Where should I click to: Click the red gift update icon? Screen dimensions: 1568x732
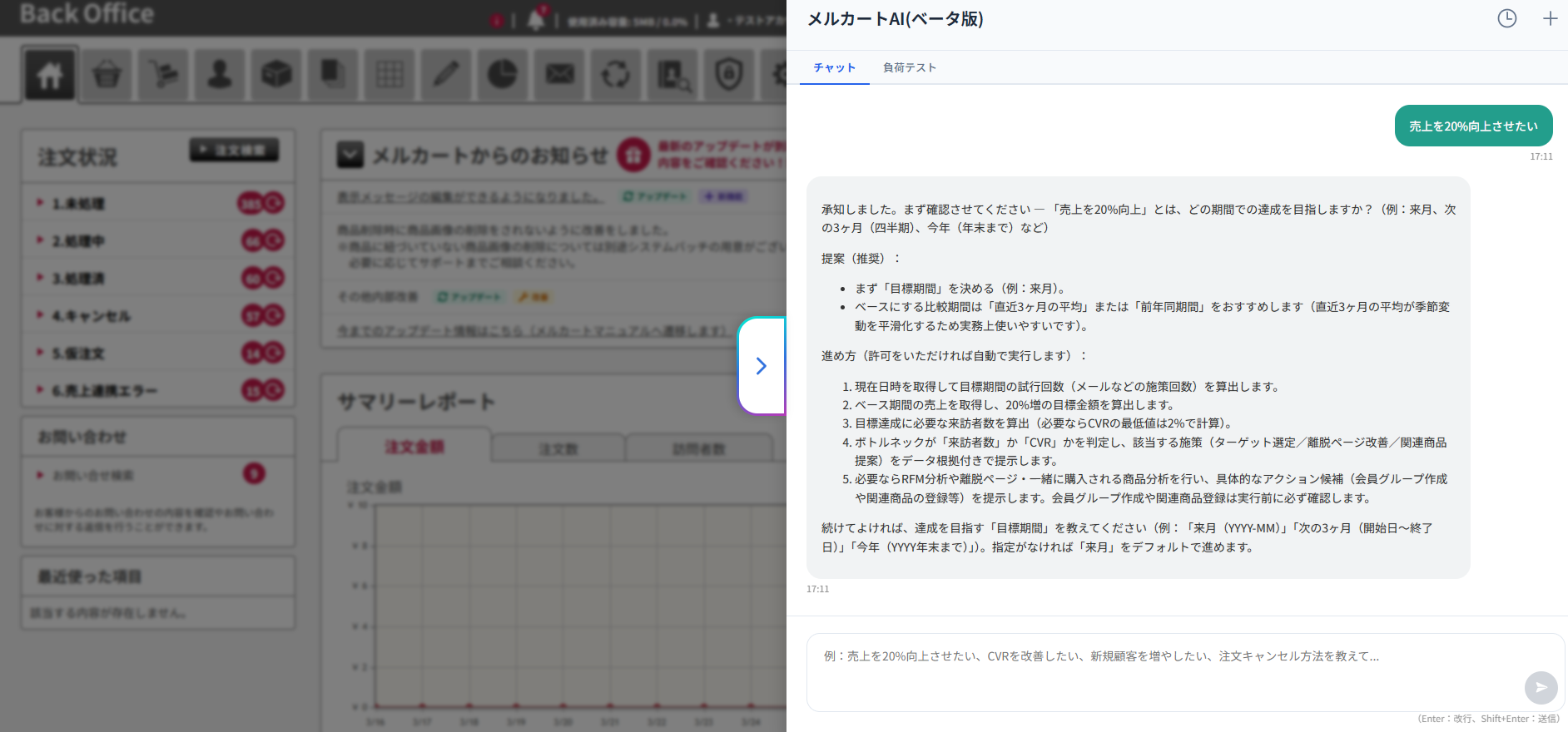tap(633, 155)
